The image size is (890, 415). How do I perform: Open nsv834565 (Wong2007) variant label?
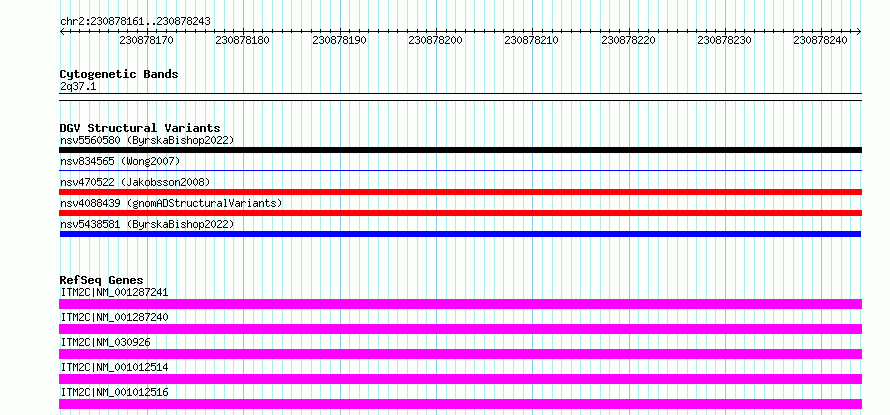point(120,161)
